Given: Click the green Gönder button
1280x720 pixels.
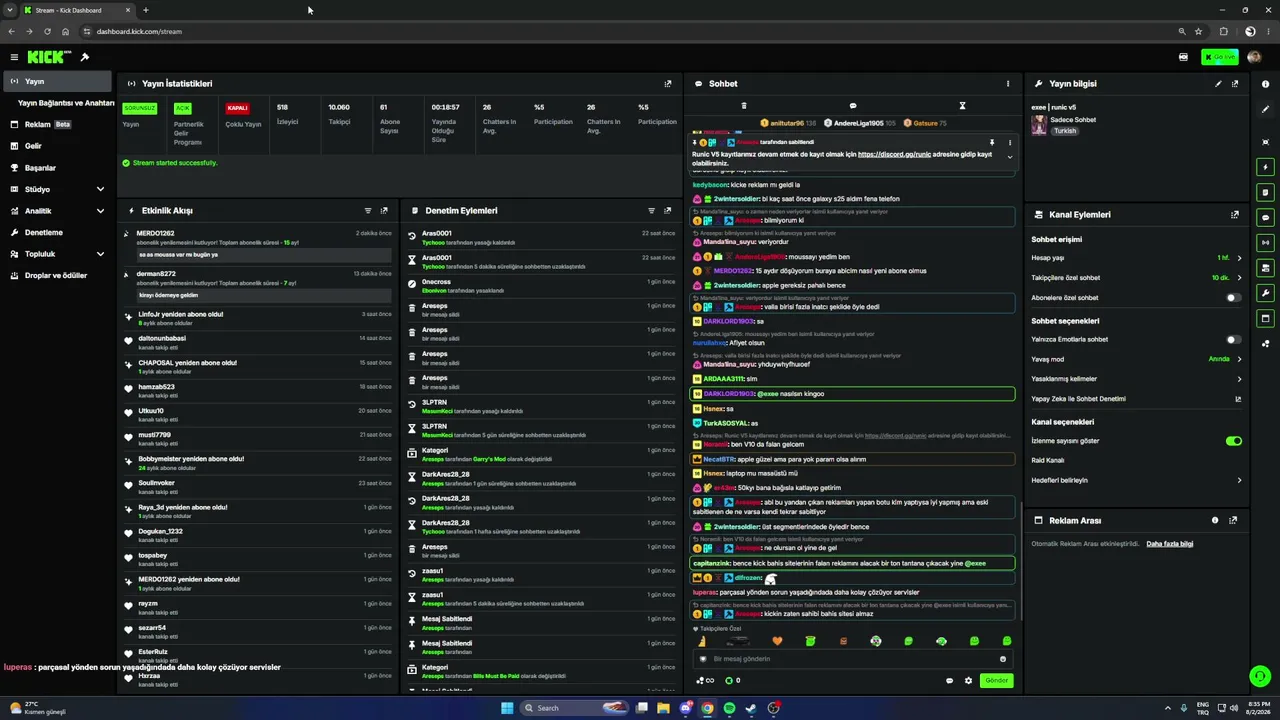Looking at the screenshot, I should tap(997, 681).
